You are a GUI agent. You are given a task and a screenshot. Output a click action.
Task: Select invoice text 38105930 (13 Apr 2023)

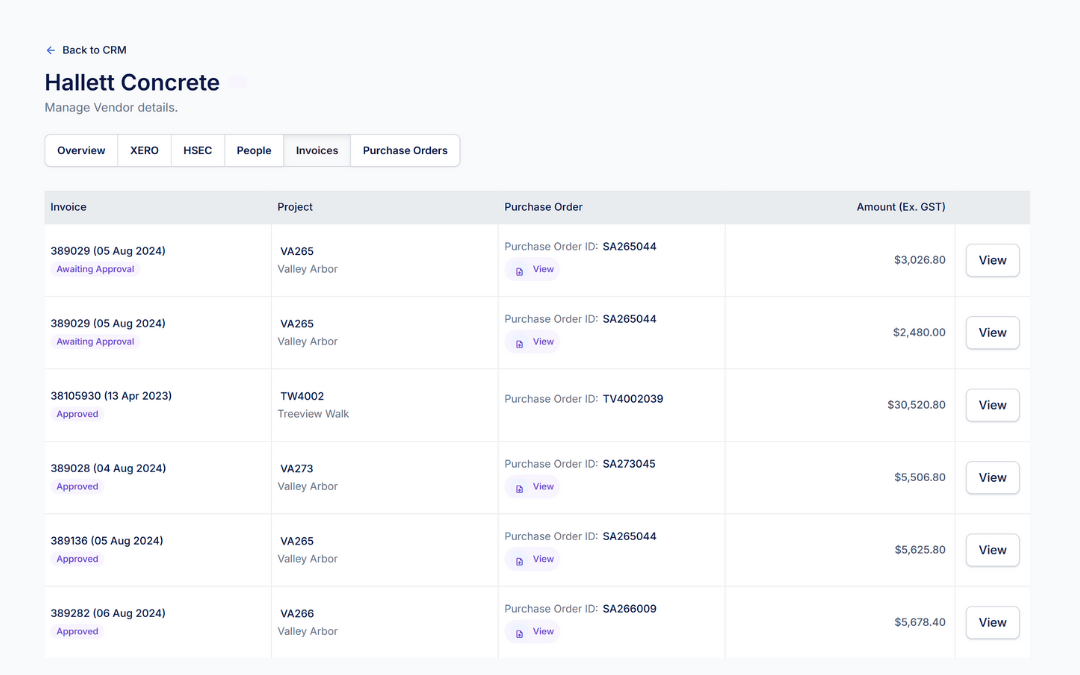coord(111,396)
